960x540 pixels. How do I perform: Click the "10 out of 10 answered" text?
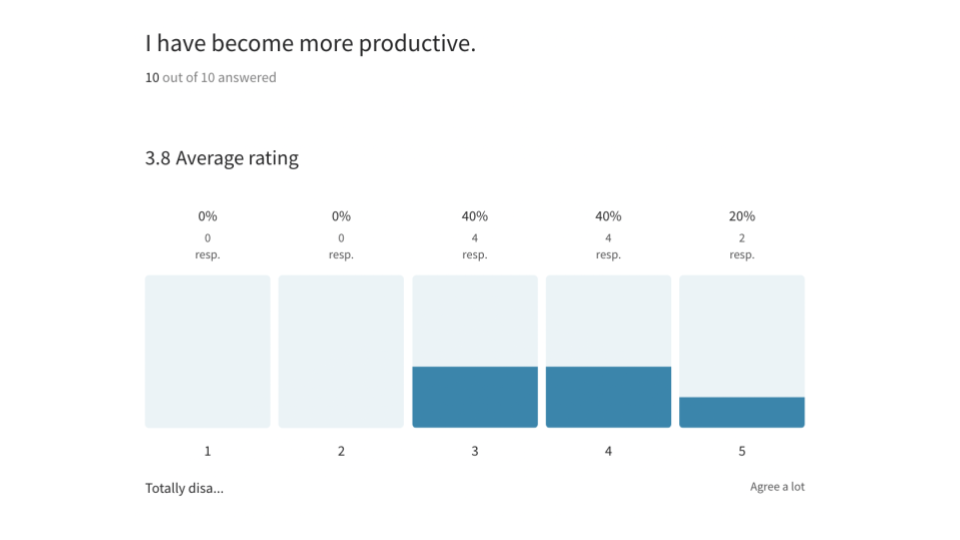(211, 77)
